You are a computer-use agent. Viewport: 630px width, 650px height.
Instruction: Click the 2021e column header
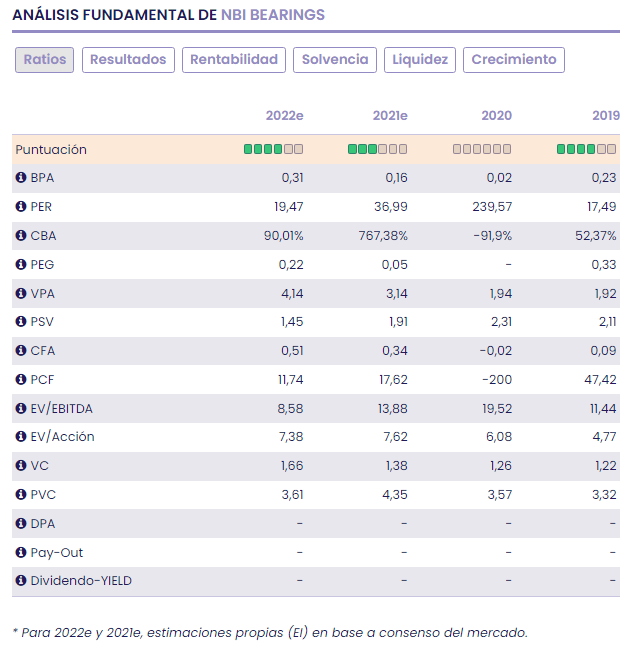point(390,116)
